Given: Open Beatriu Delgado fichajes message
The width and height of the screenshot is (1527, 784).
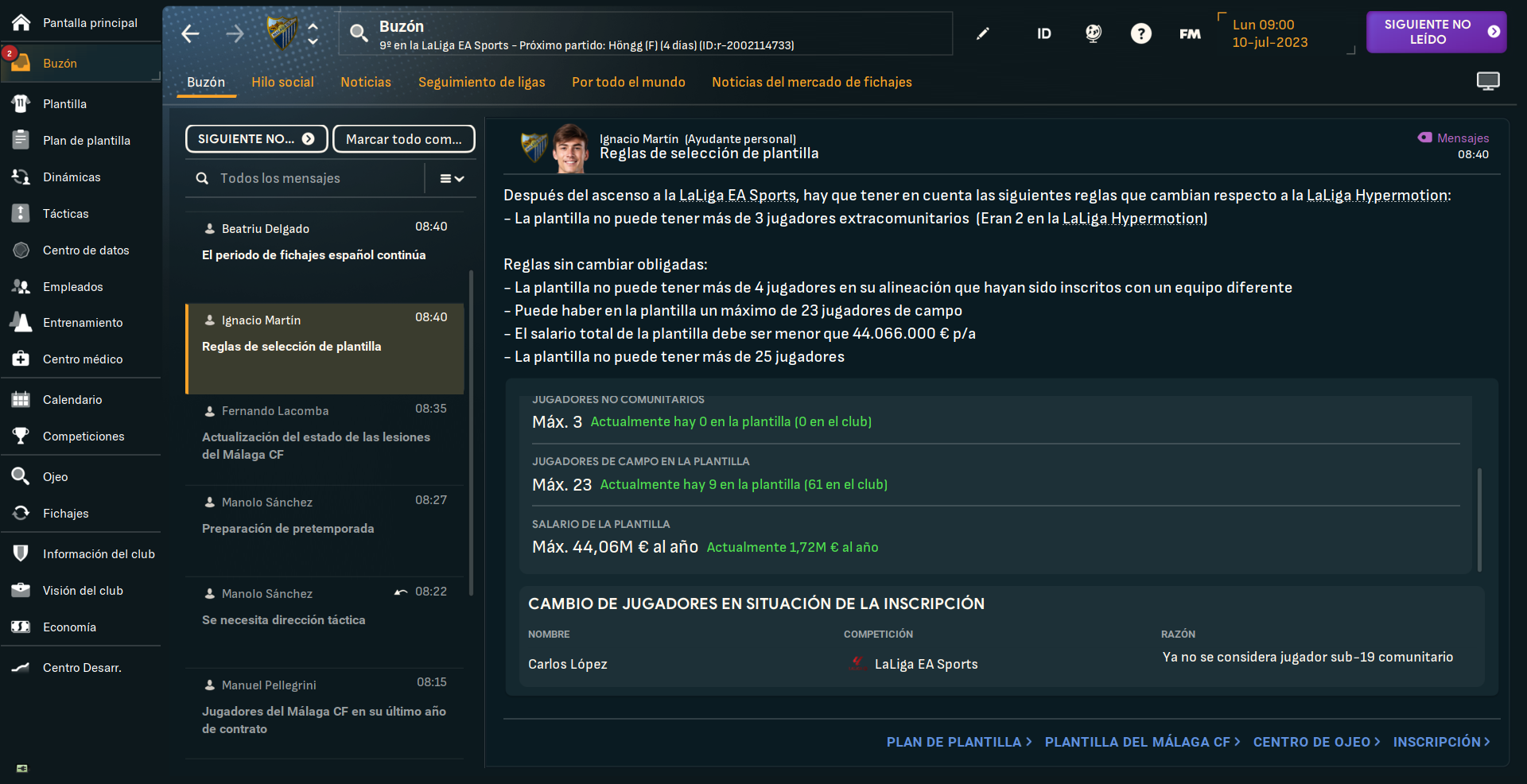Looking at the screenshot, I should 325,258.
